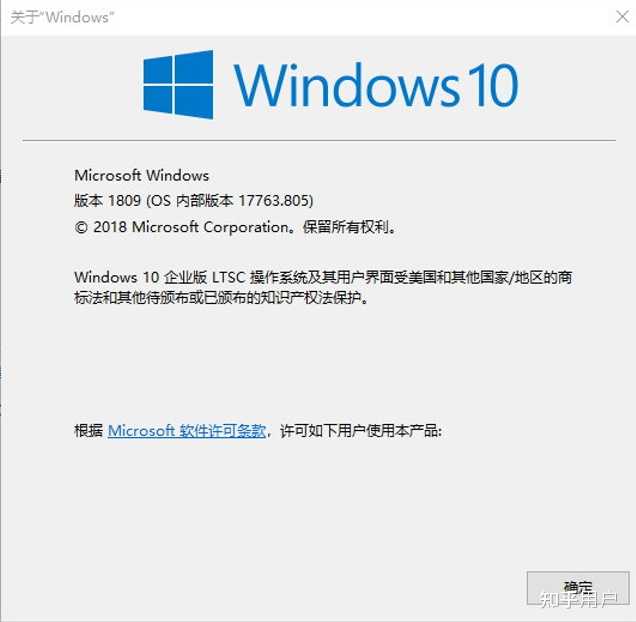Click the 关于"Windows" title bar text
636x622 pixels.
pos(62,17)
